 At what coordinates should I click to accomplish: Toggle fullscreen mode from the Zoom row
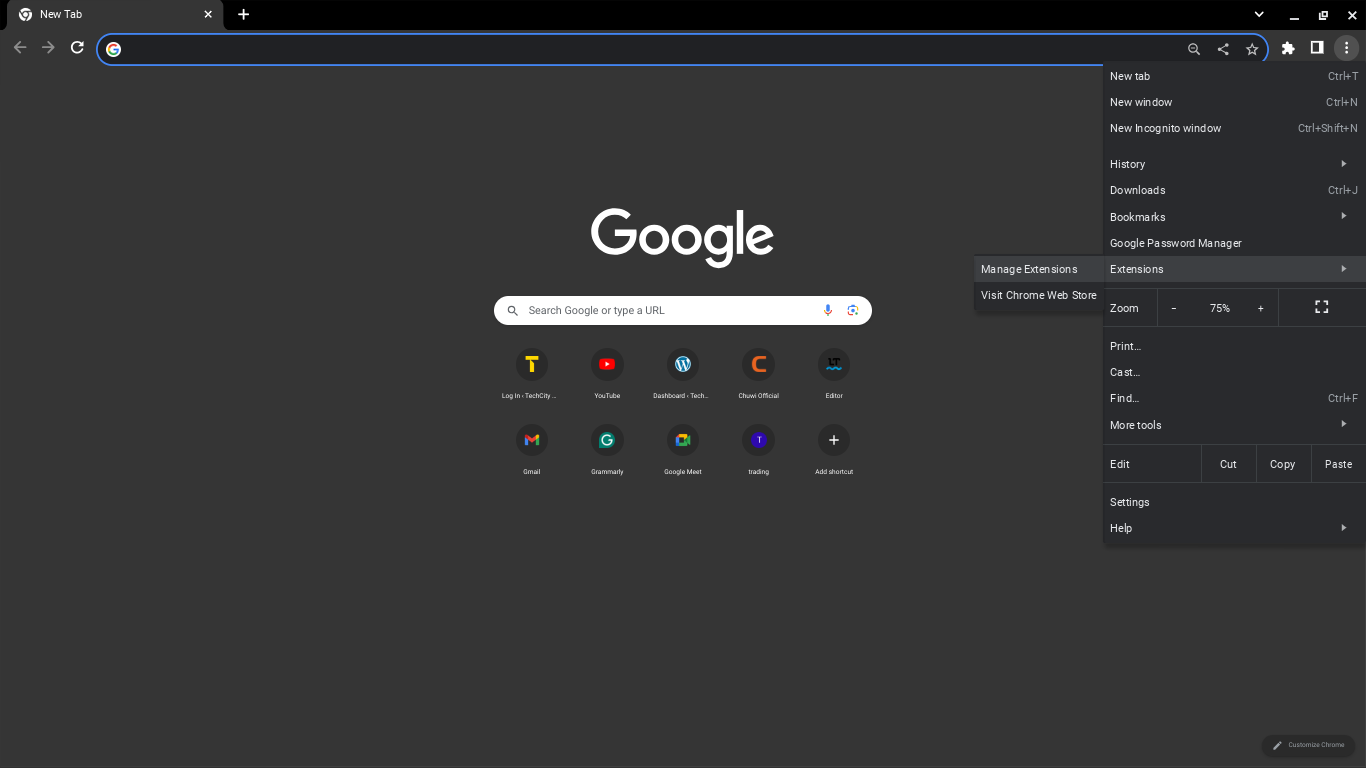pyautogui.click(x=1321, y=307)
